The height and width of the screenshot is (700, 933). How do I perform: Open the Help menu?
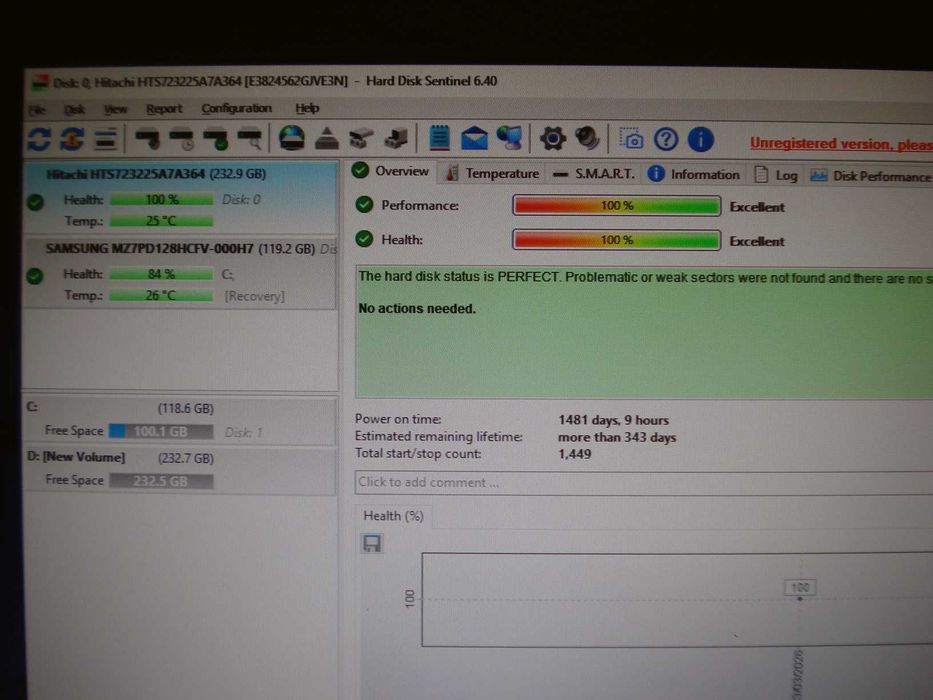(307, 108)
